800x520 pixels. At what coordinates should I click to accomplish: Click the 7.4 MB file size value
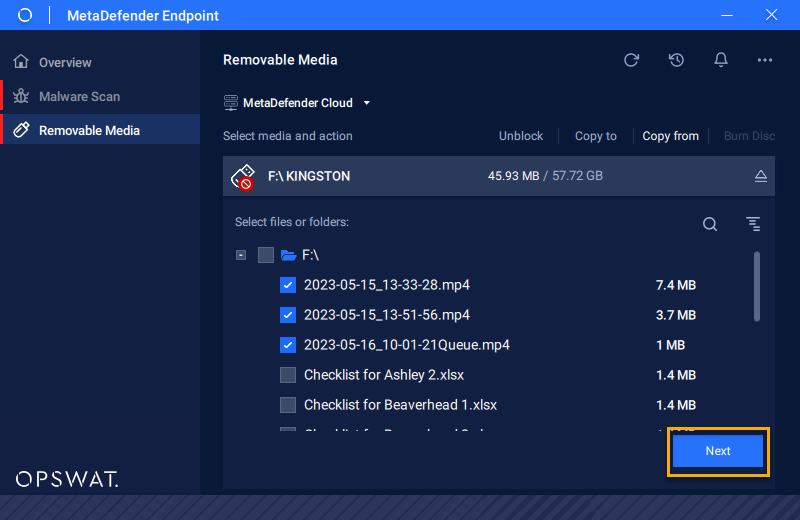click(x=676, y=285)
